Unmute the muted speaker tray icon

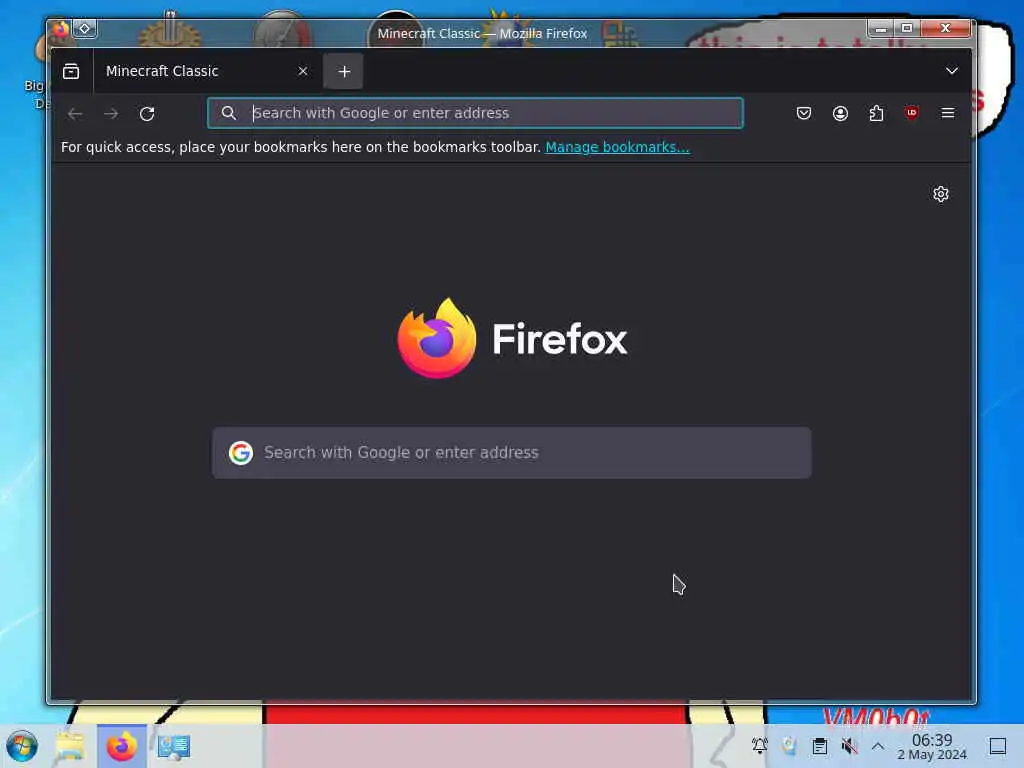coord(849,746)
